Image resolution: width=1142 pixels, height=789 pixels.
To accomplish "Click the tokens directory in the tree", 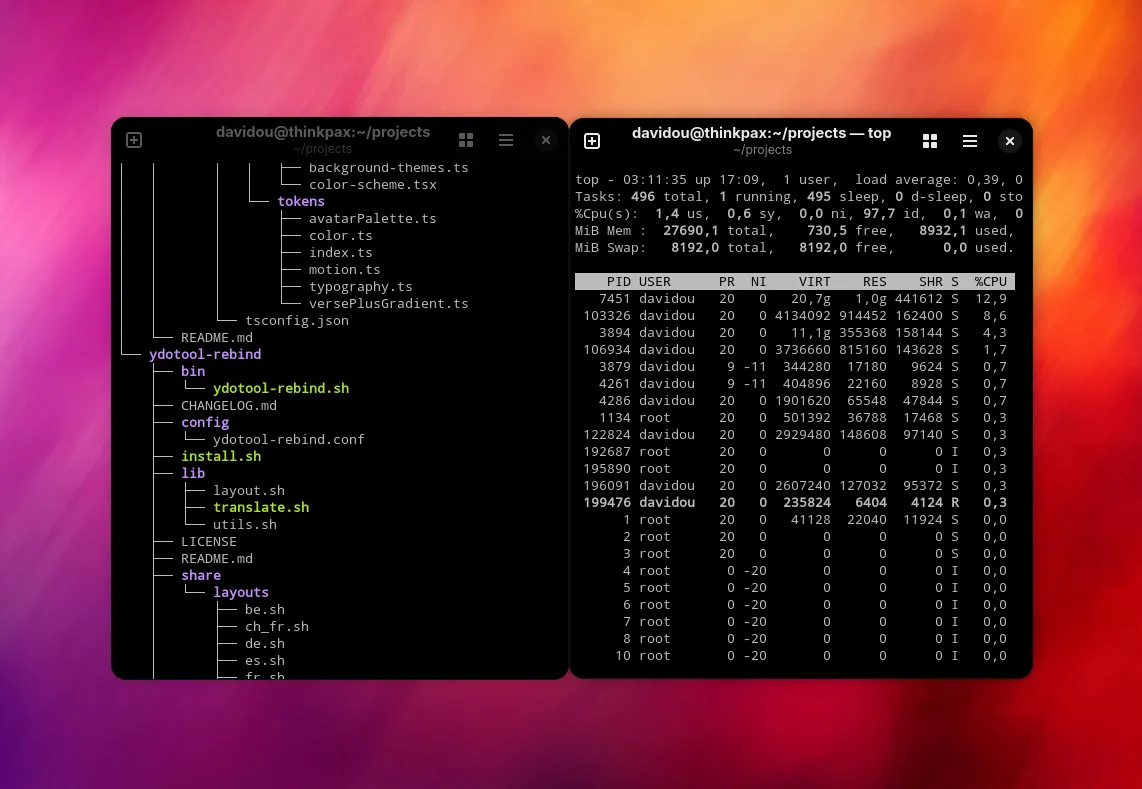I will [301, 201].
